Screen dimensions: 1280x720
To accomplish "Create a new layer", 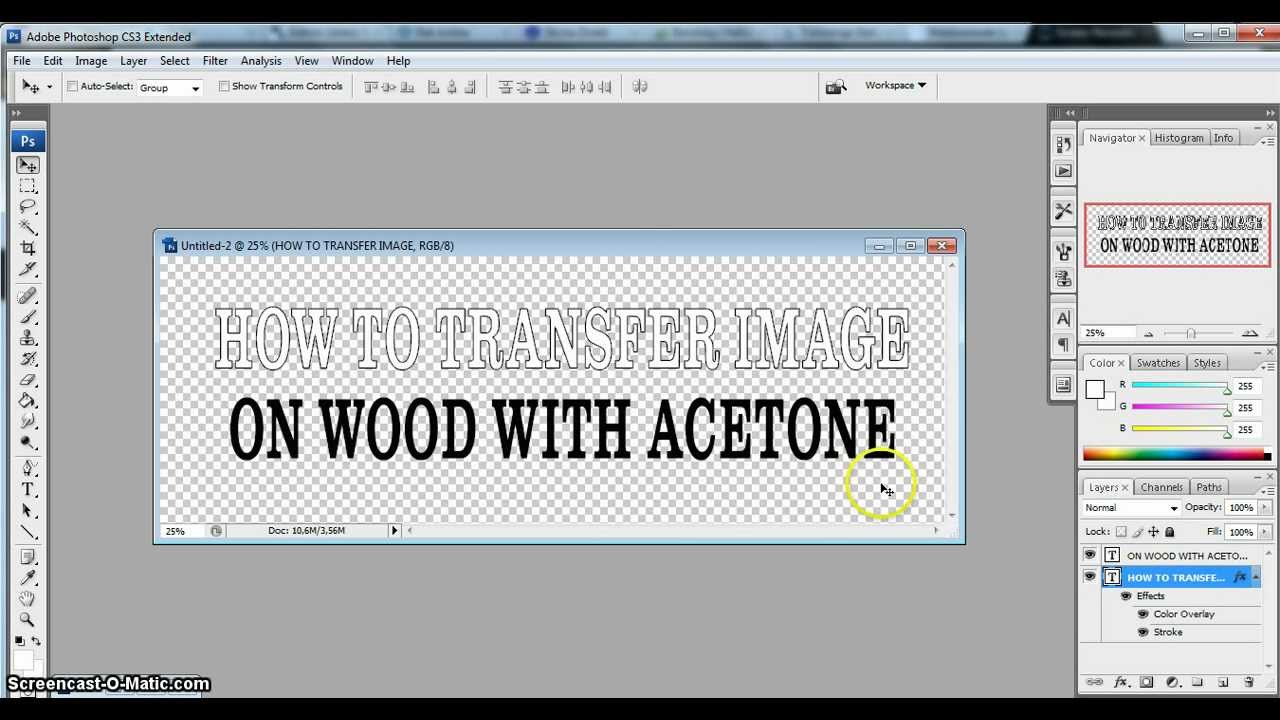I will tap(1223, 682).
